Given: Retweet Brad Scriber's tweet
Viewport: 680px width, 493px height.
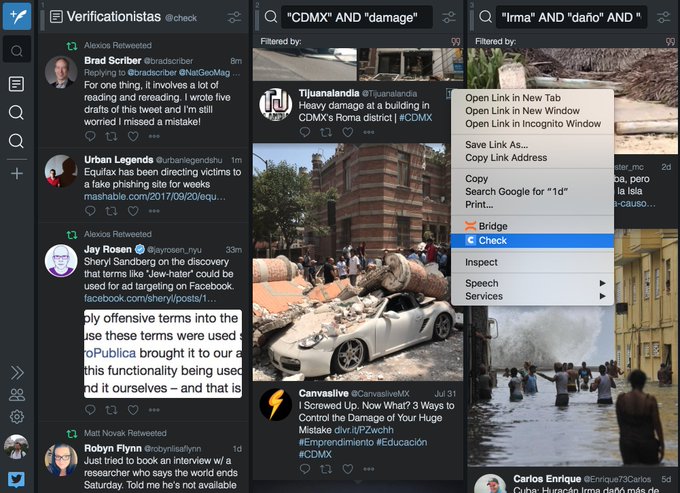Looking at the screenshot, I should tap(111, 136).
